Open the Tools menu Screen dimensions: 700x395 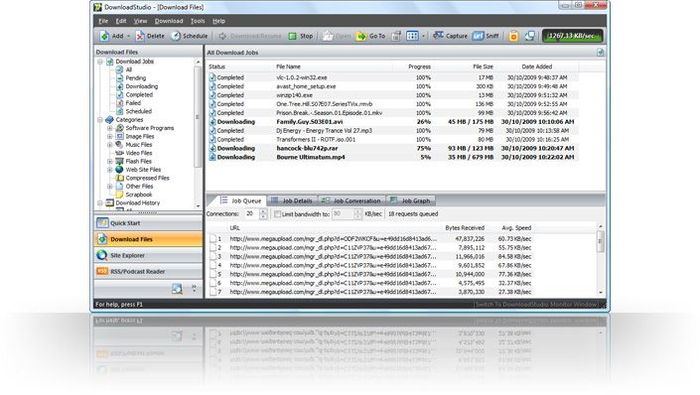[x=197, y=21]
